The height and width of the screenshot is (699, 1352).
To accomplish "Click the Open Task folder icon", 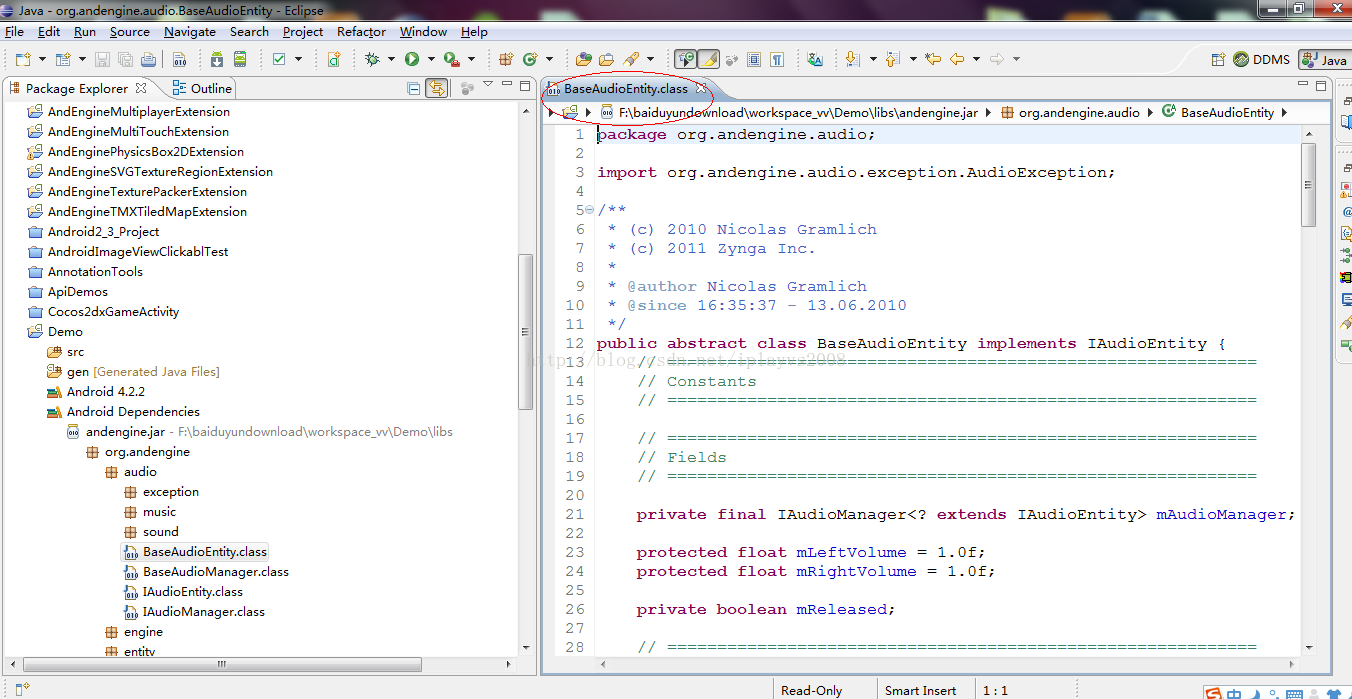I will coord(606,59).
